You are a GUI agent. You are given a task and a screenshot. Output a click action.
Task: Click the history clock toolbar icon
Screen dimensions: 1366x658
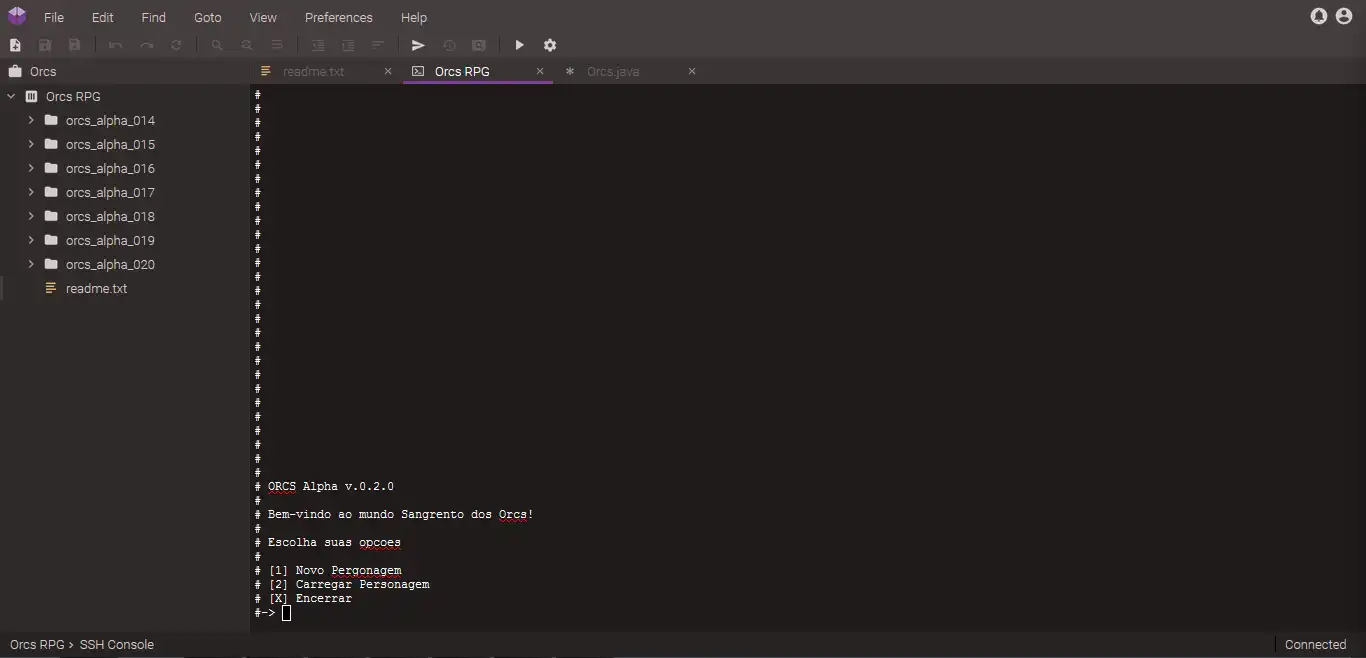(x=449, y=45)
